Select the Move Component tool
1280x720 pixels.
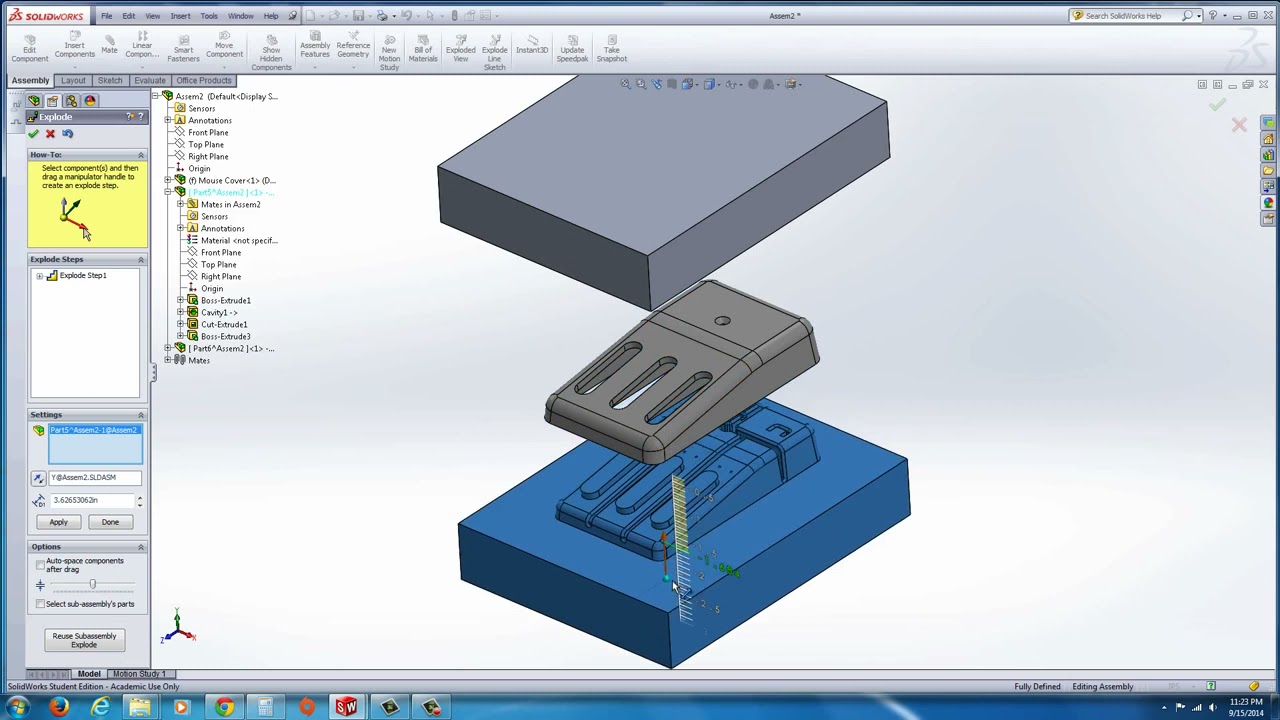(x=224, y=49)
